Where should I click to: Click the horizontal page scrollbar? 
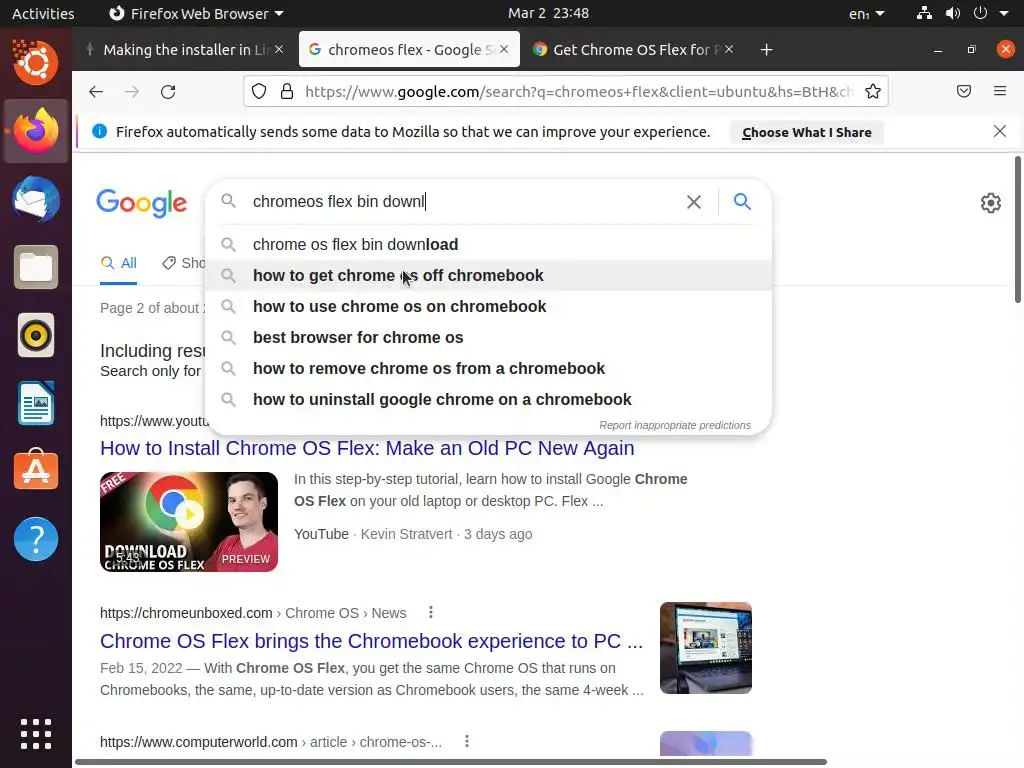coord(451,762)
